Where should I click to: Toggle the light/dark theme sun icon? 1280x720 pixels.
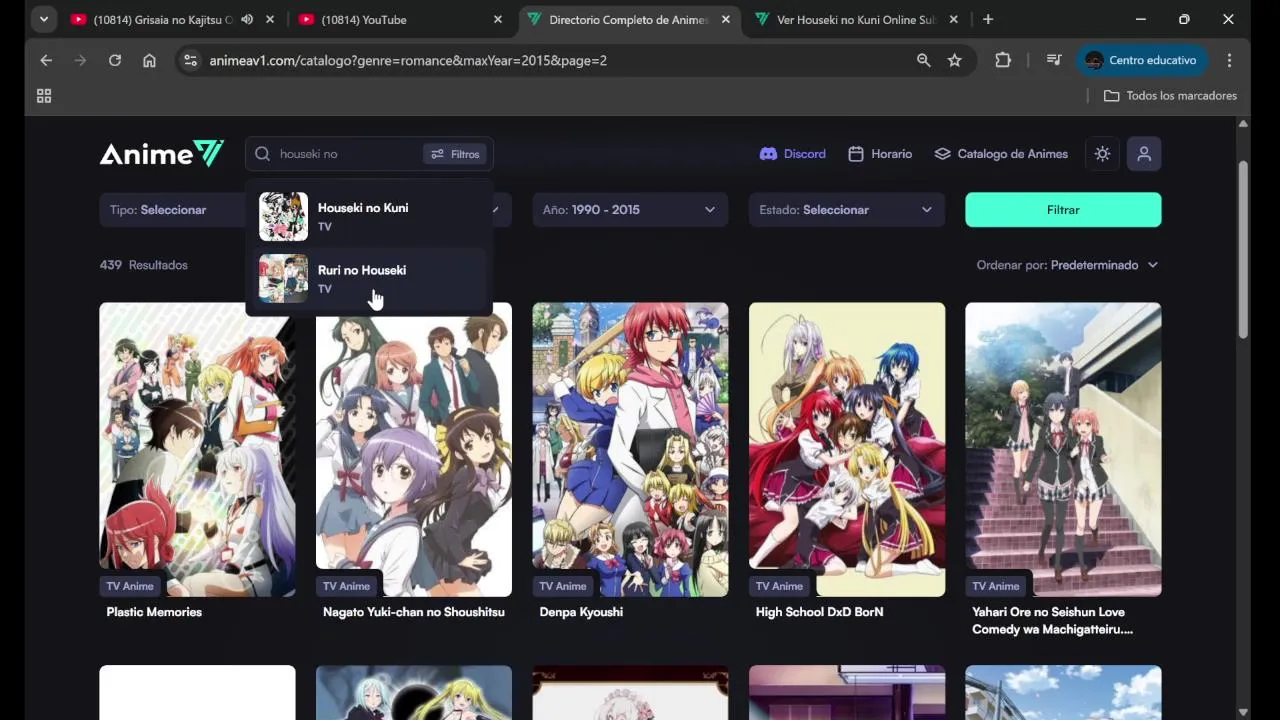1102,154
